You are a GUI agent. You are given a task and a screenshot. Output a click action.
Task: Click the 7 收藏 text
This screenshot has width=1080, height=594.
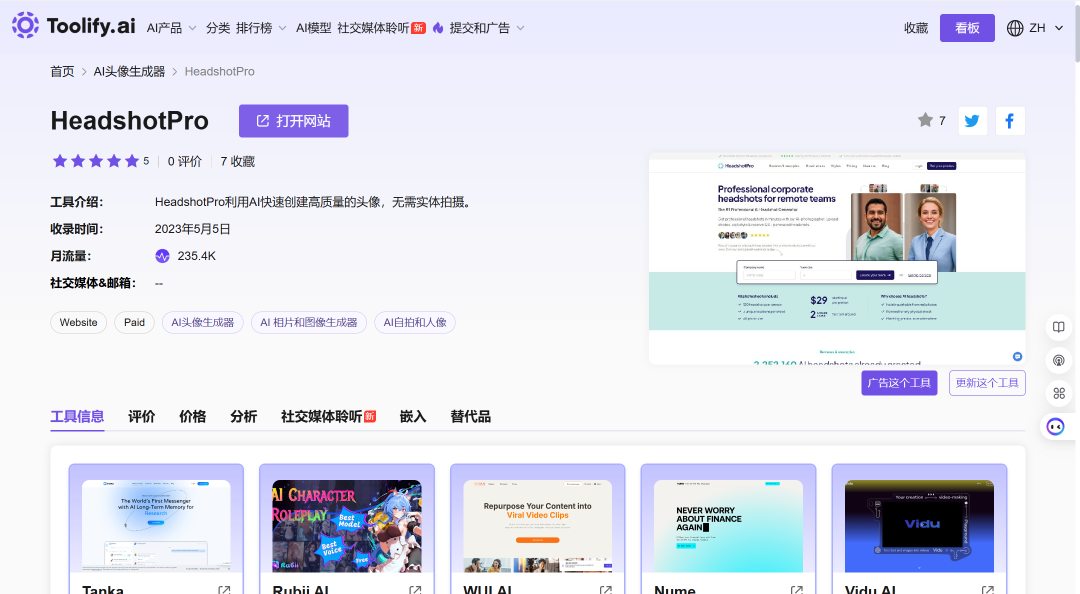pos(238,161)
